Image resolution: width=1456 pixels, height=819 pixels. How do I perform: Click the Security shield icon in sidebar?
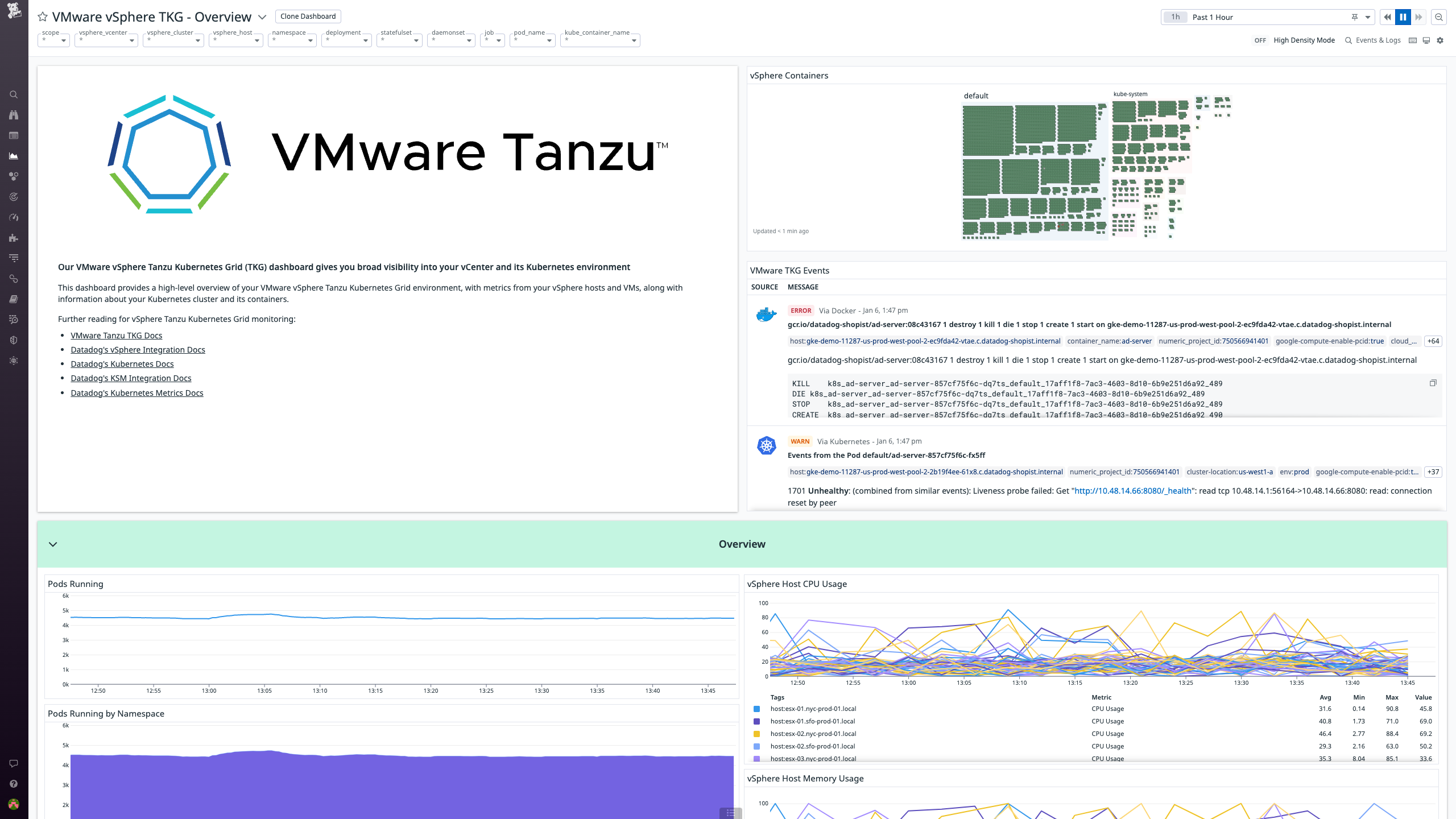point(14,340)
